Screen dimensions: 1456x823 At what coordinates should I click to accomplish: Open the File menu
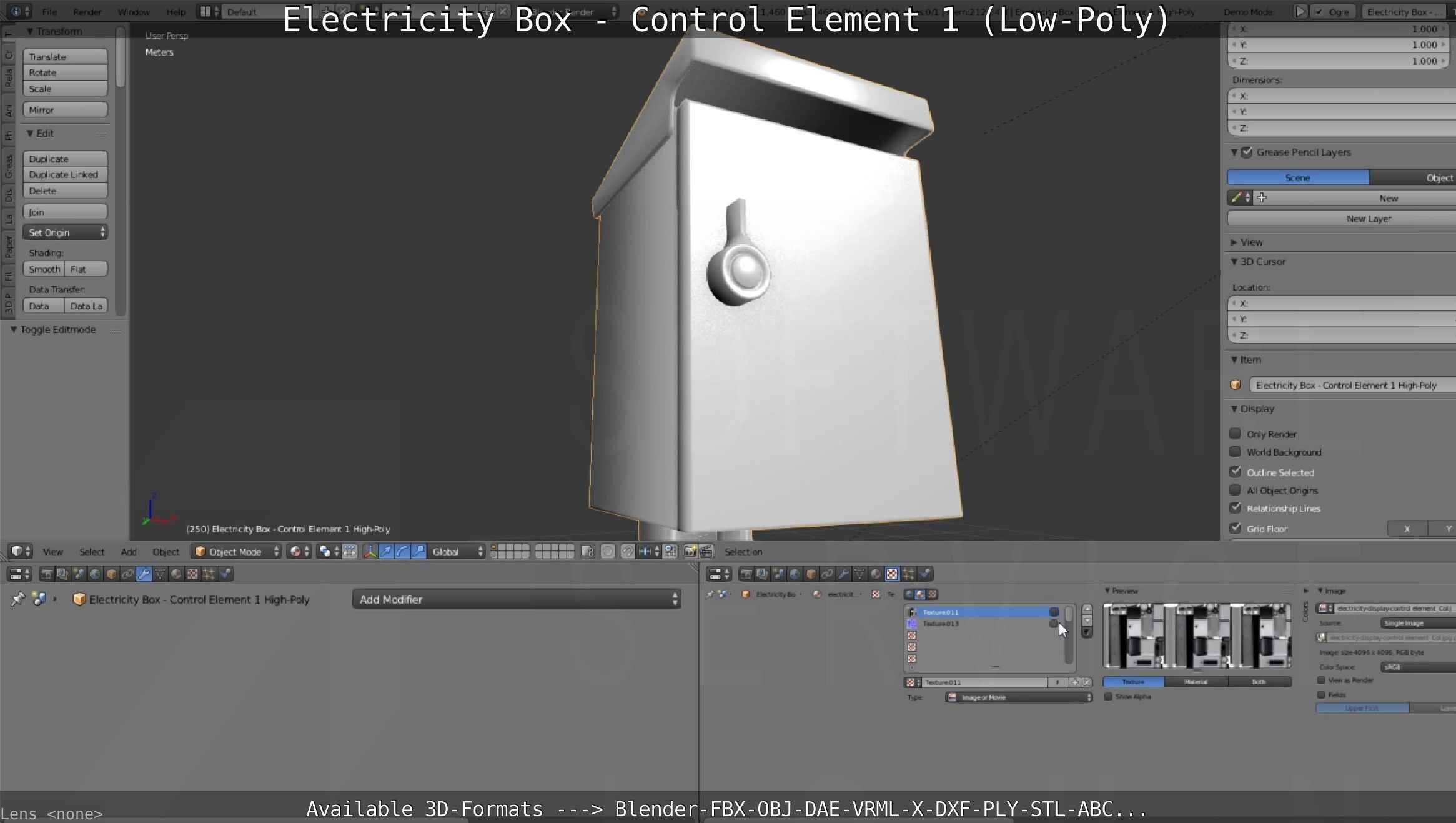(49, 12)
